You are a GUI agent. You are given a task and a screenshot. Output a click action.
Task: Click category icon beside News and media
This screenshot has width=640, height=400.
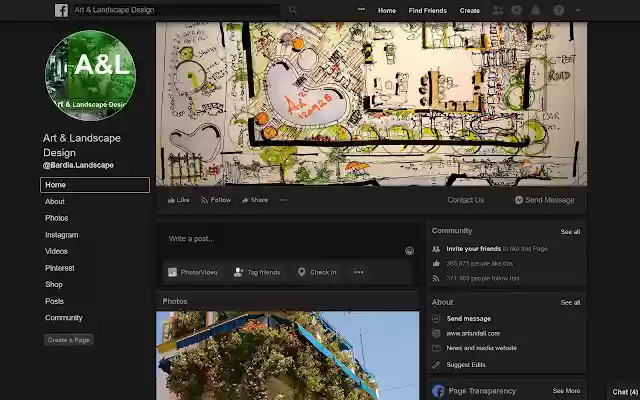[436, 348]
